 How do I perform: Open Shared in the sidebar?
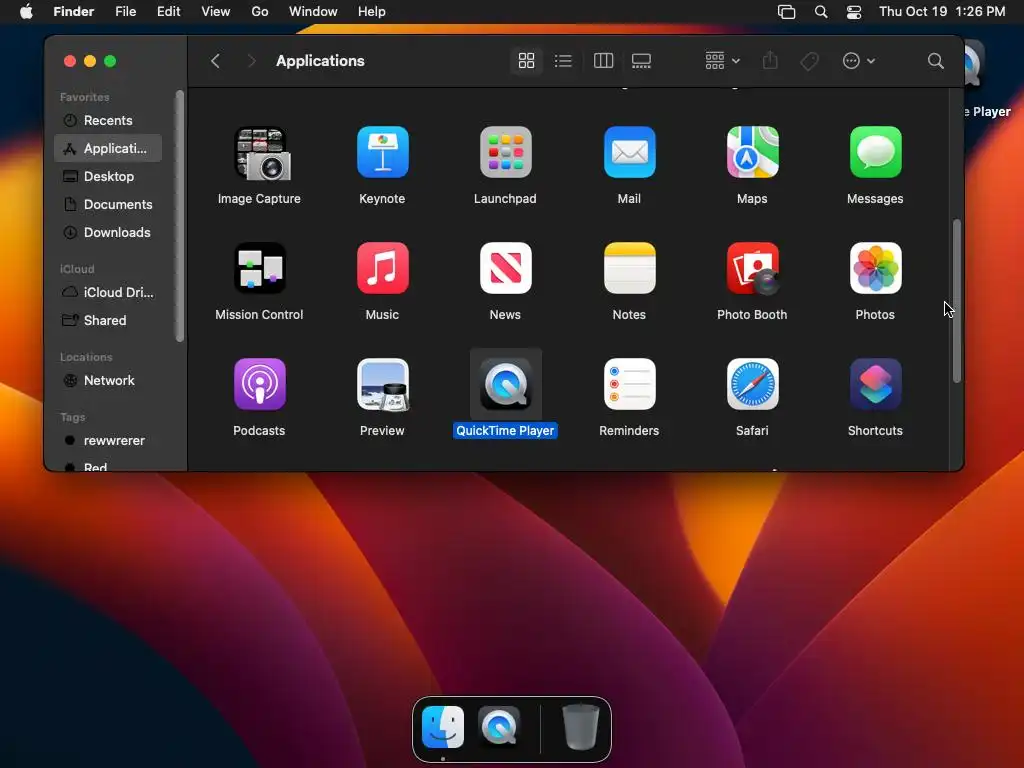[x=108, y=321]
